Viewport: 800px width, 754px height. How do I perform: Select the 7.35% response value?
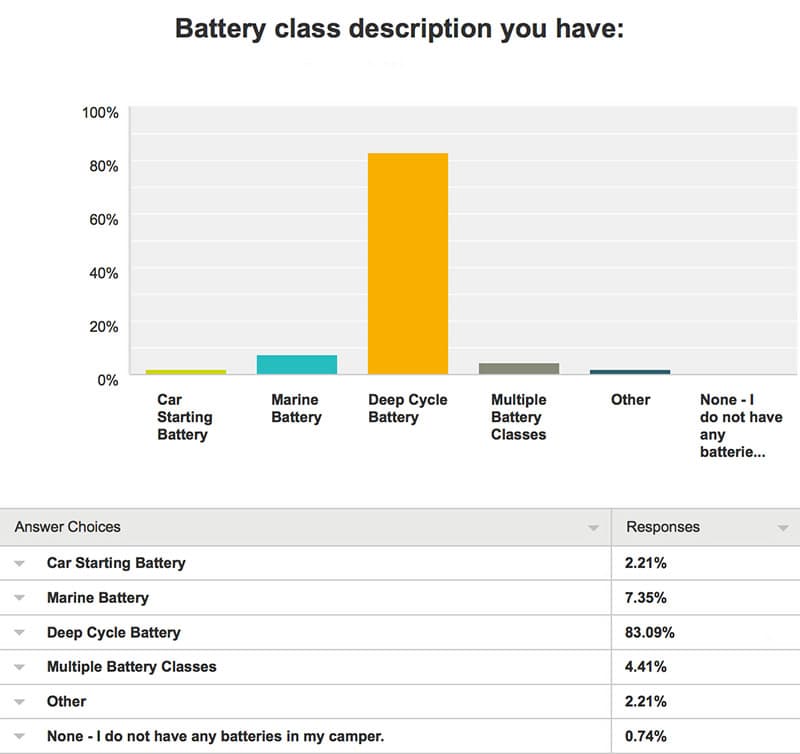645,598
